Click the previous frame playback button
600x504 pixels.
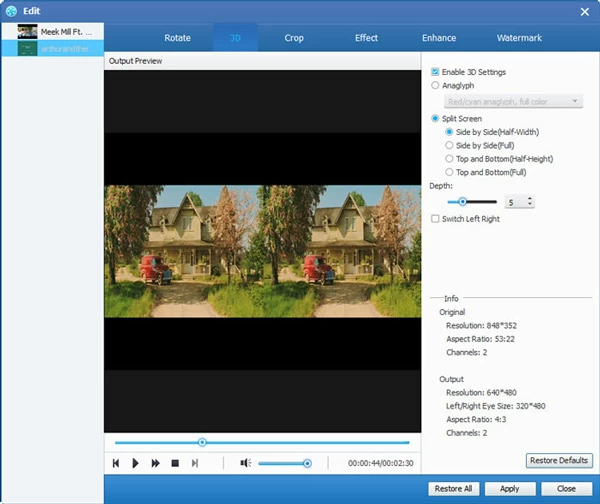tap(116, 463)
